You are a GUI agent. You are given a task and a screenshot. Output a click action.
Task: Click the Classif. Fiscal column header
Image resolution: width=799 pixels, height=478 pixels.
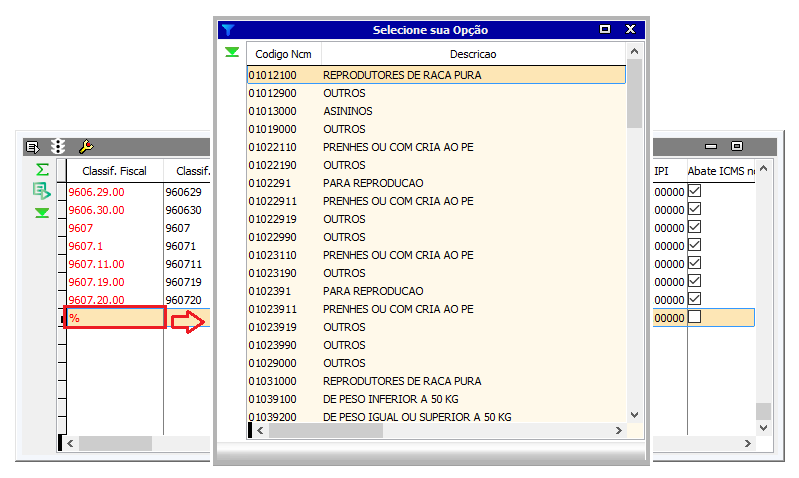[115, 171]
